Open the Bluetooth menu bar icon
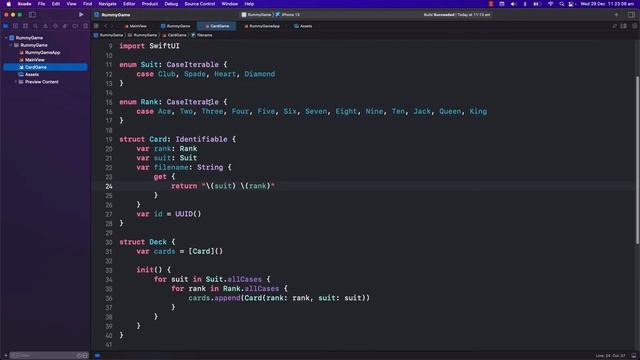640x360 pixels. point(525,4)
